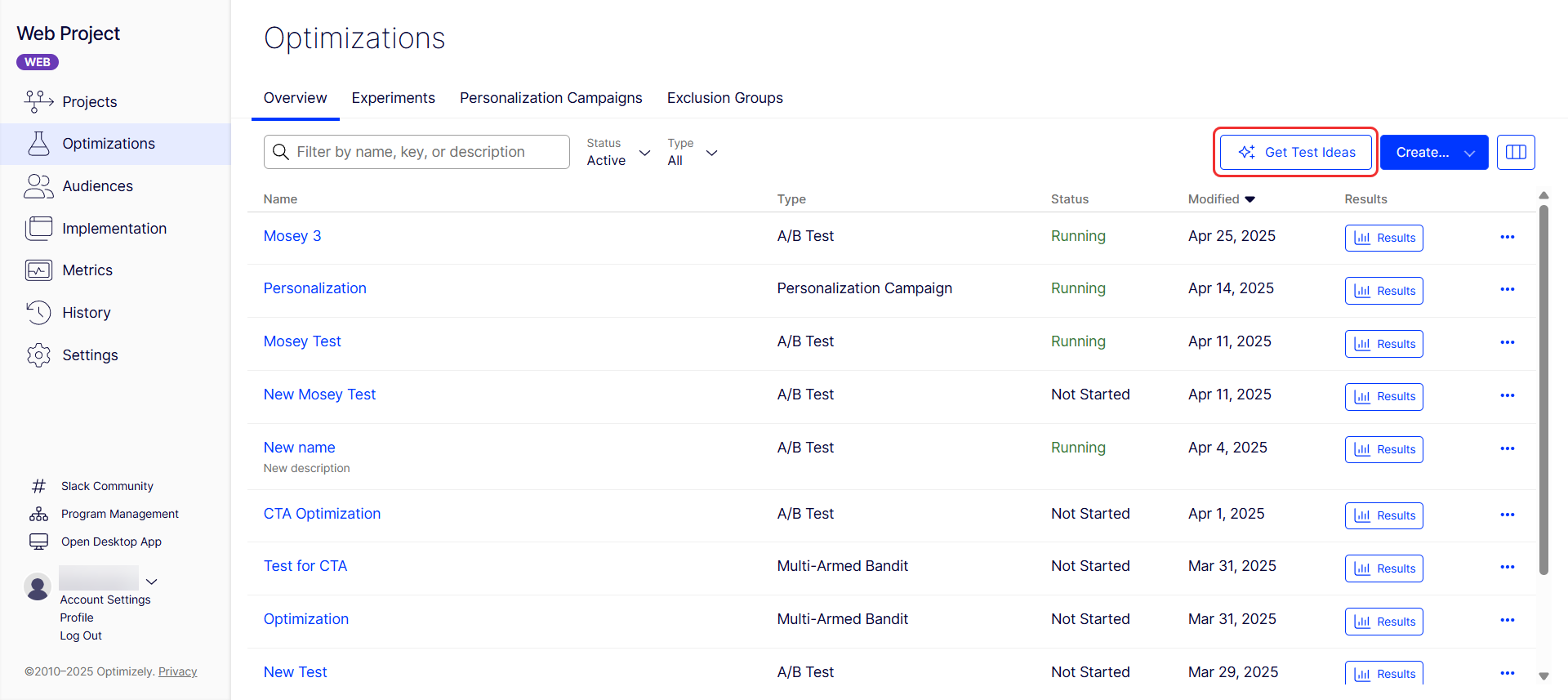
Task: Expand the Status filter dropdown
Action: (x=618, y=152)
